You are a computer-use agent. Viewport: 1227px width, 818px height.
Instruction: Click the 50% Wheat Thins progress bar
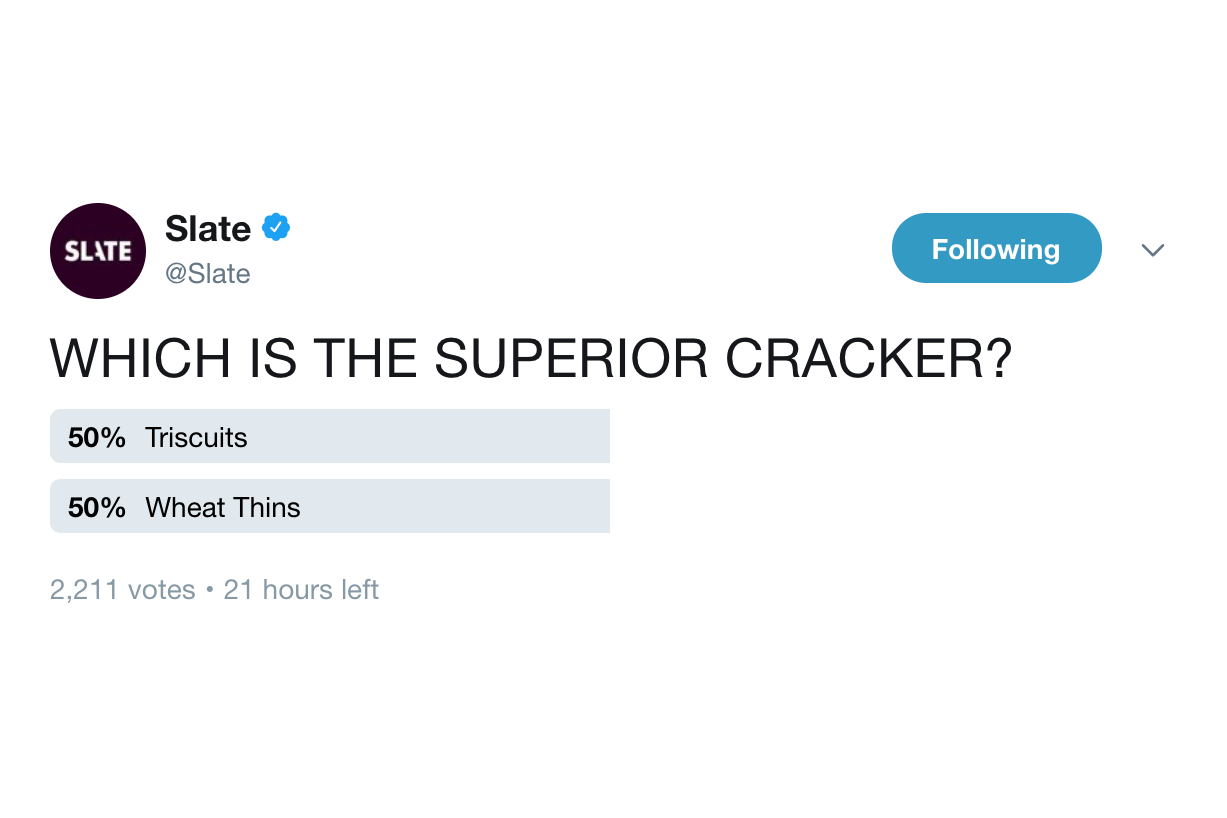tap(330, 506)
